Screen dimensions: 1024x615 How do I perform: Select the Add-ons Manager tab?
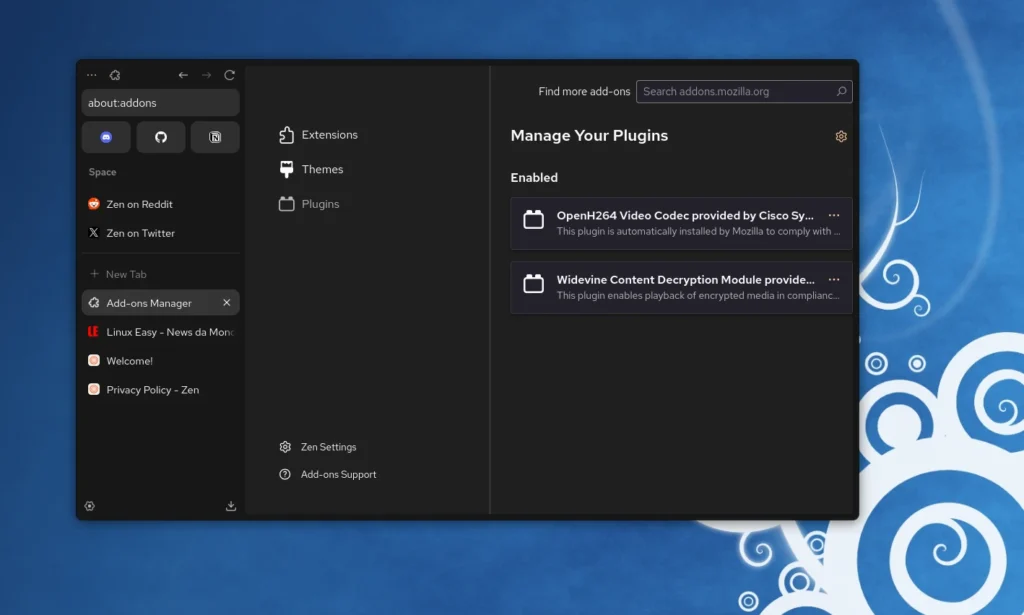click(x=161, y=303)
